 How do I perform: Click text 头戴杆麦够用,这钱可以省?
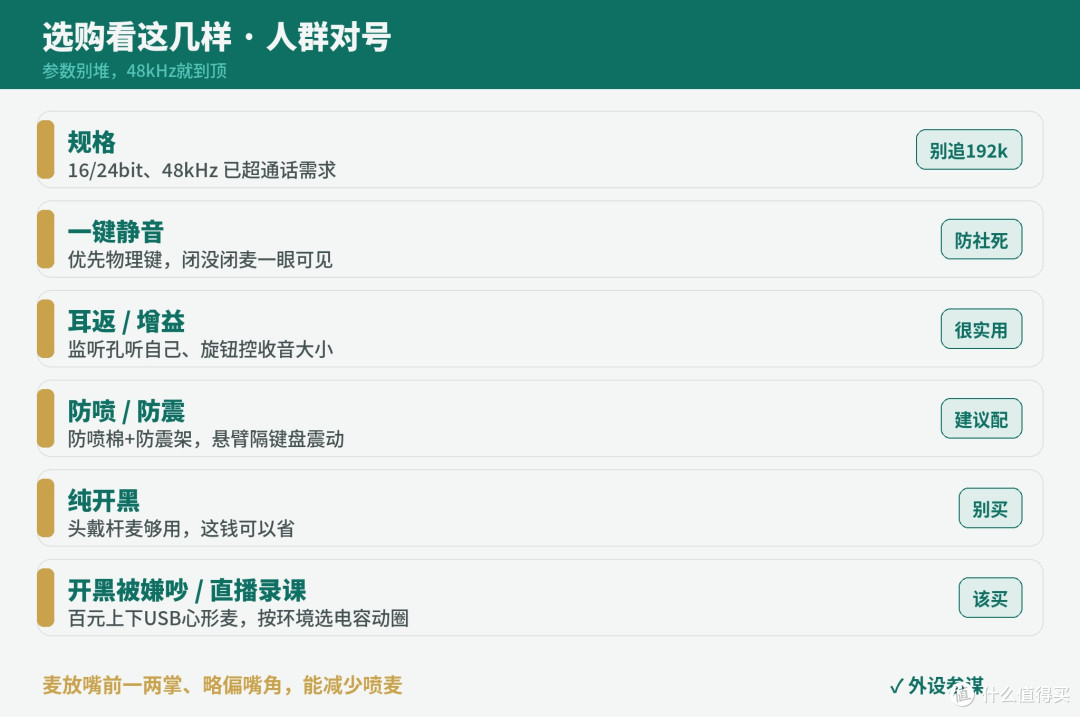click(181, 528)
